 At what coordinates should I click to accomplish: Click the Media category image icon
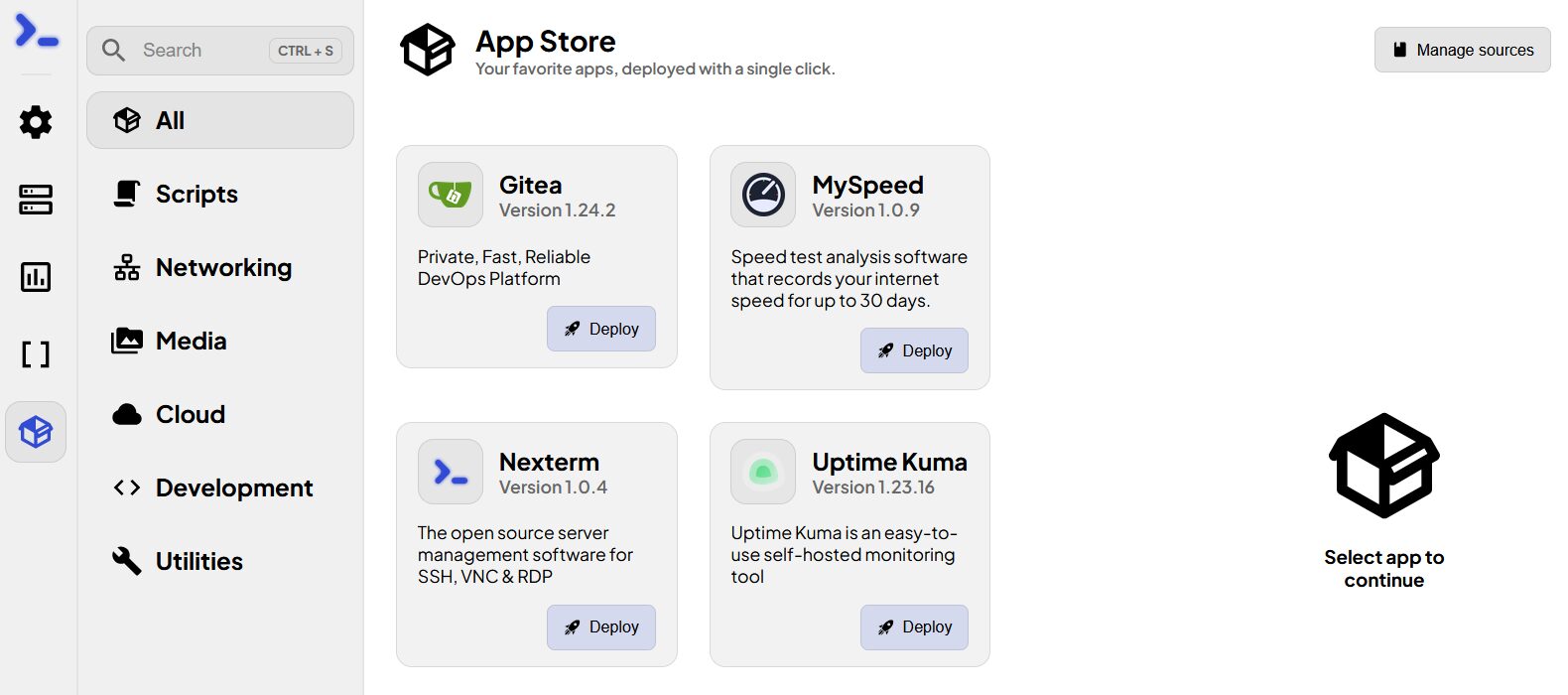click(127, 341)
